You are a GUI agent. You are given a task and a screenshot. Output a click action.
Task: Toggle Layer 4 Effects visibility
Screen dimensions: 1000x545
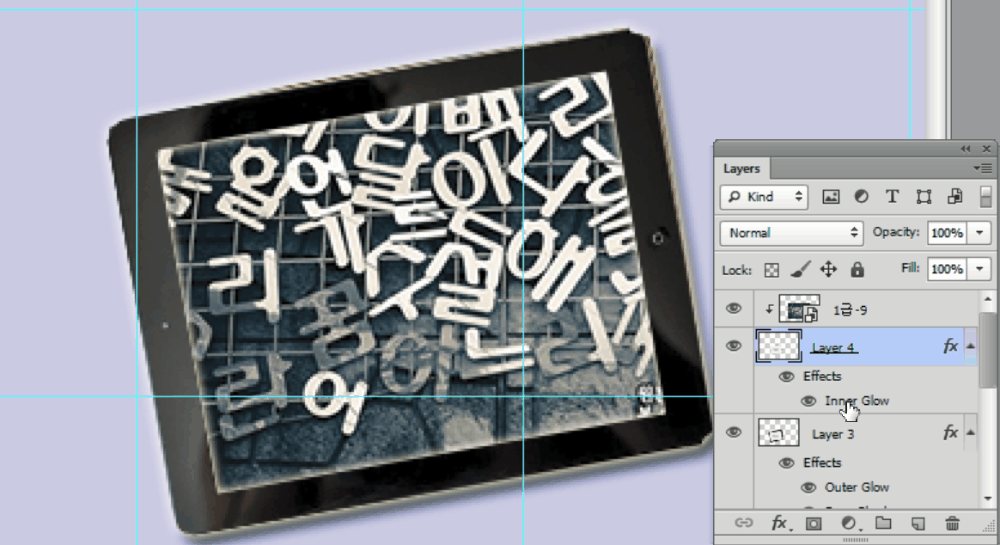pos(787,377)
